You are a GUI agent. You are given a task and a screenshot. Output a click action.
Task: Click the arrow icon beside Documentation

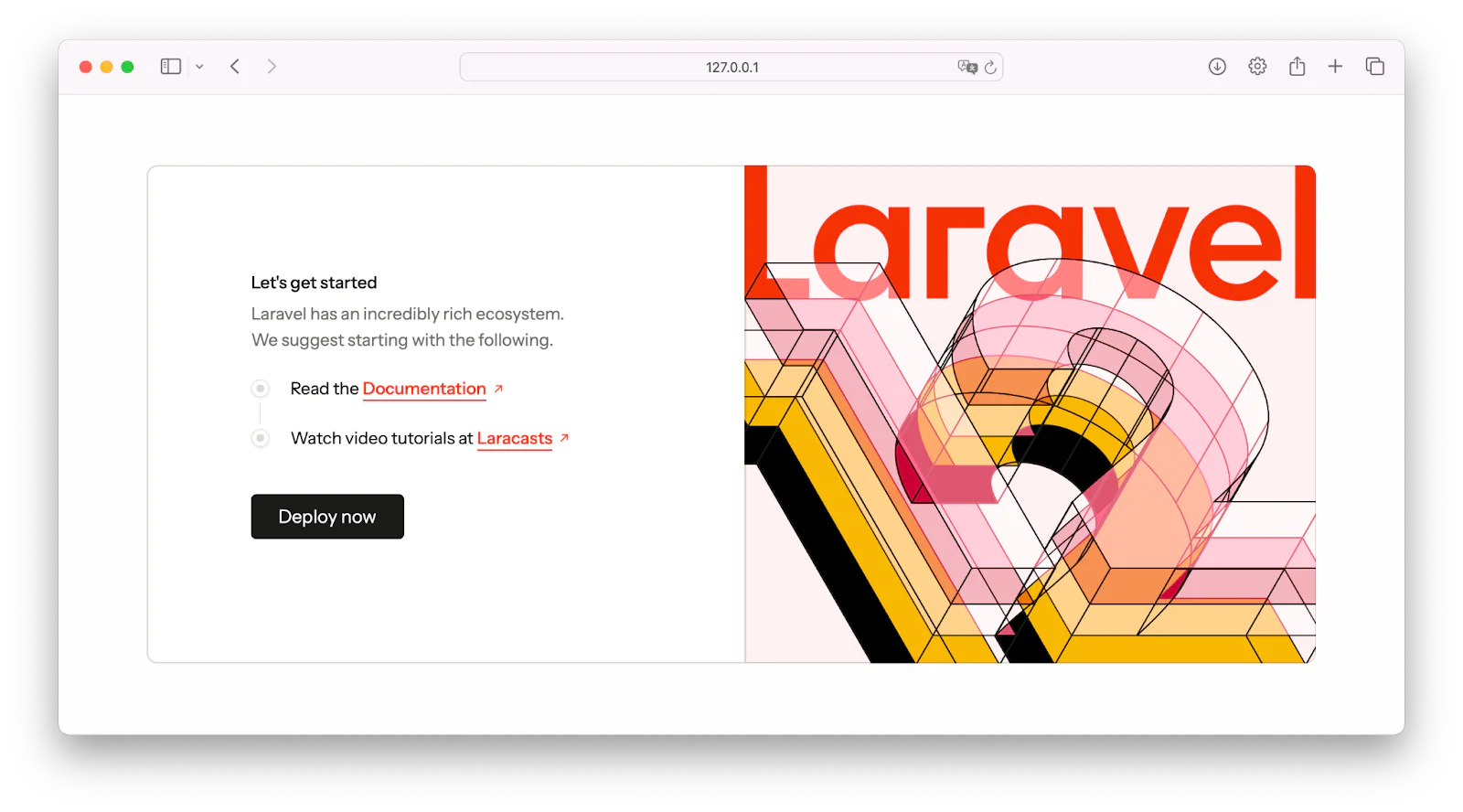pos(498,389)
